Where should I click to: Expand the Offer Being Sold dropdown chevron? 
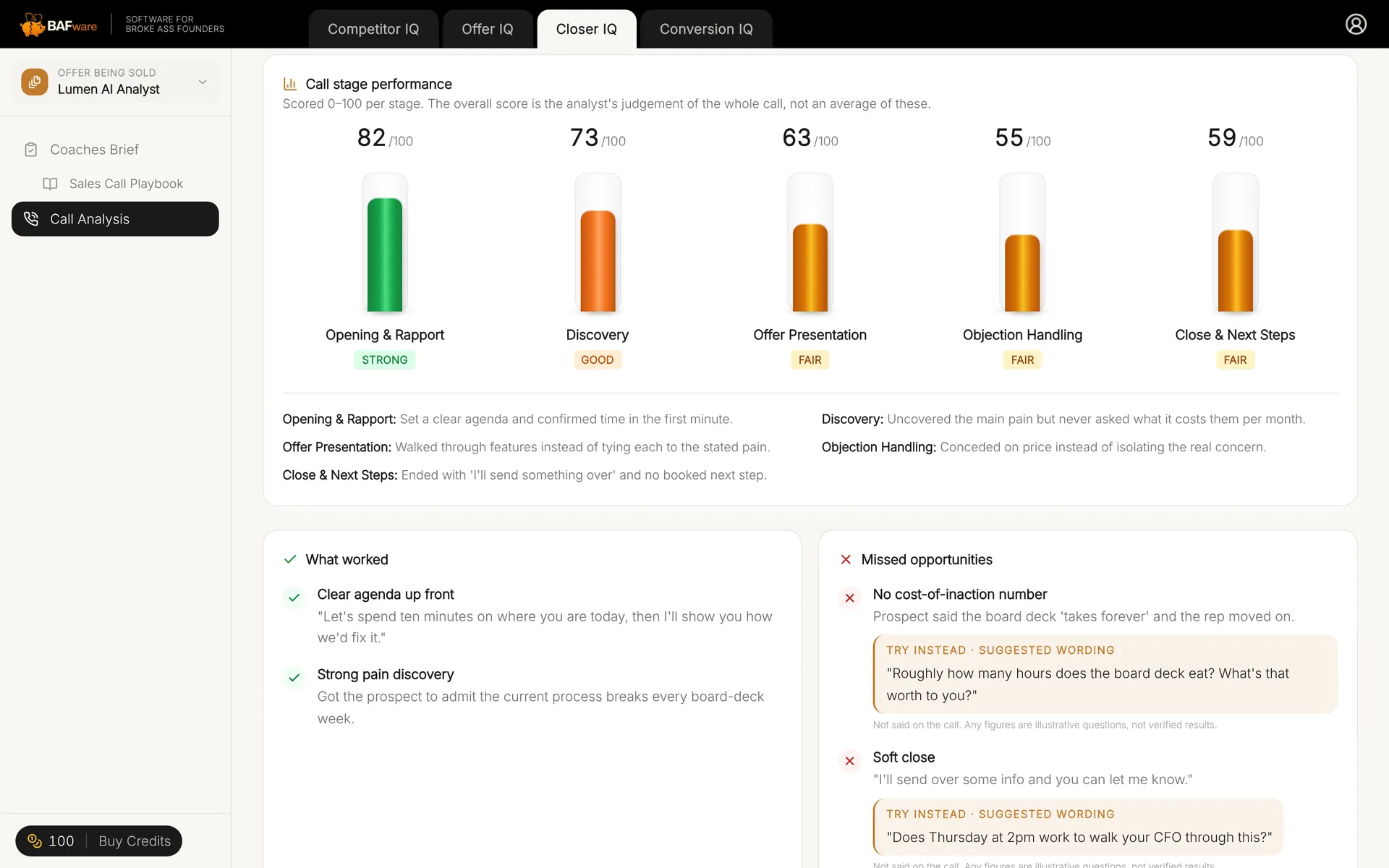203,82
